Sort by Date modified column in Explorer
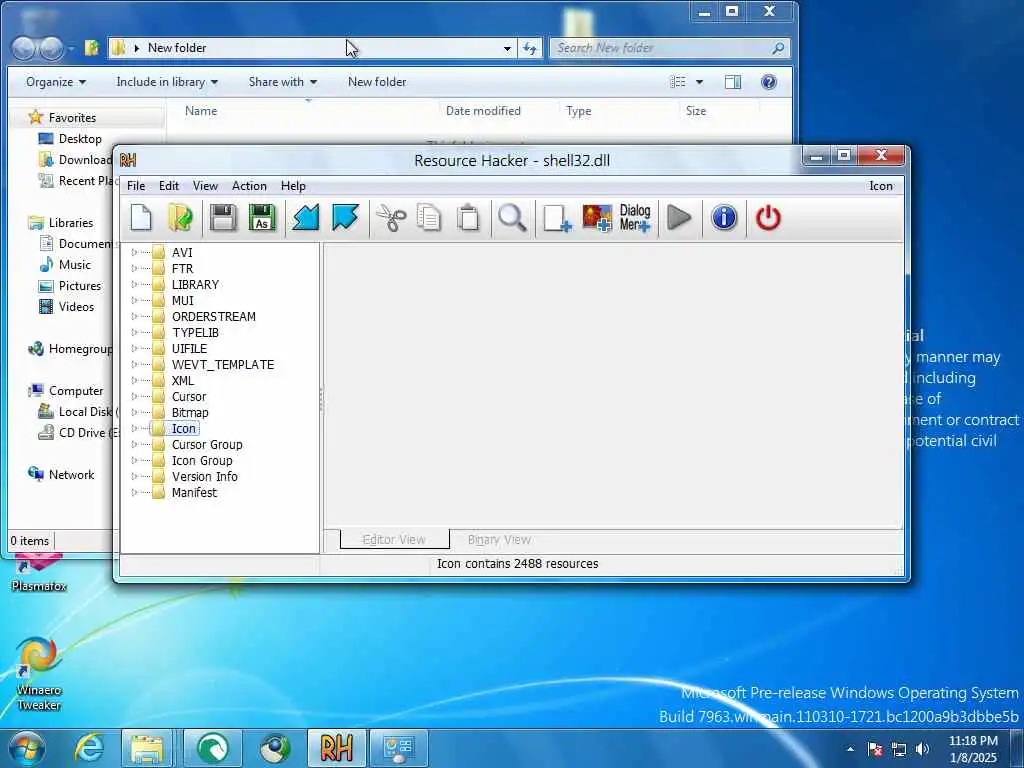 (483, 111)
